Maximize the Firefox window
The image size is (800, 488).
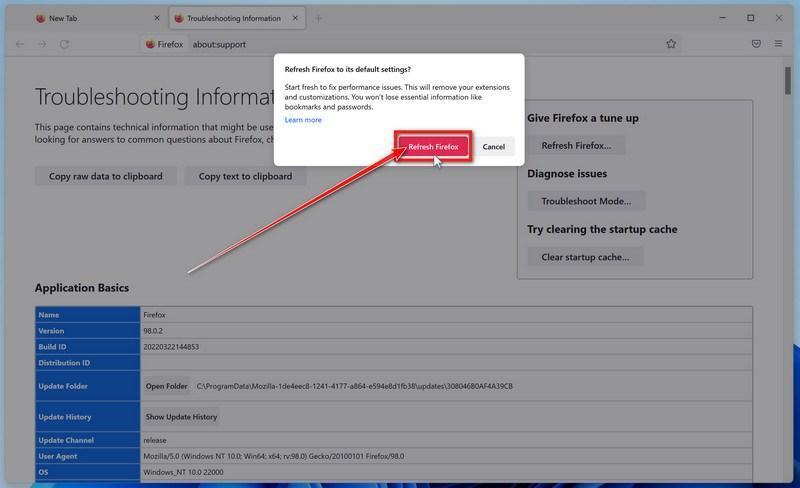click(751, 18)
